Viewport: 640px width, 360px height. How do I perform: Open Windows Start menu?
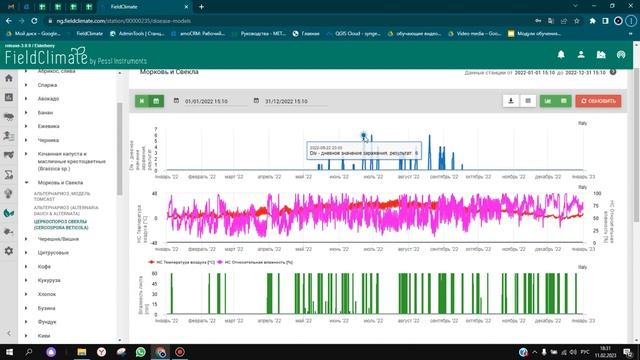click(x=9, y=352)
